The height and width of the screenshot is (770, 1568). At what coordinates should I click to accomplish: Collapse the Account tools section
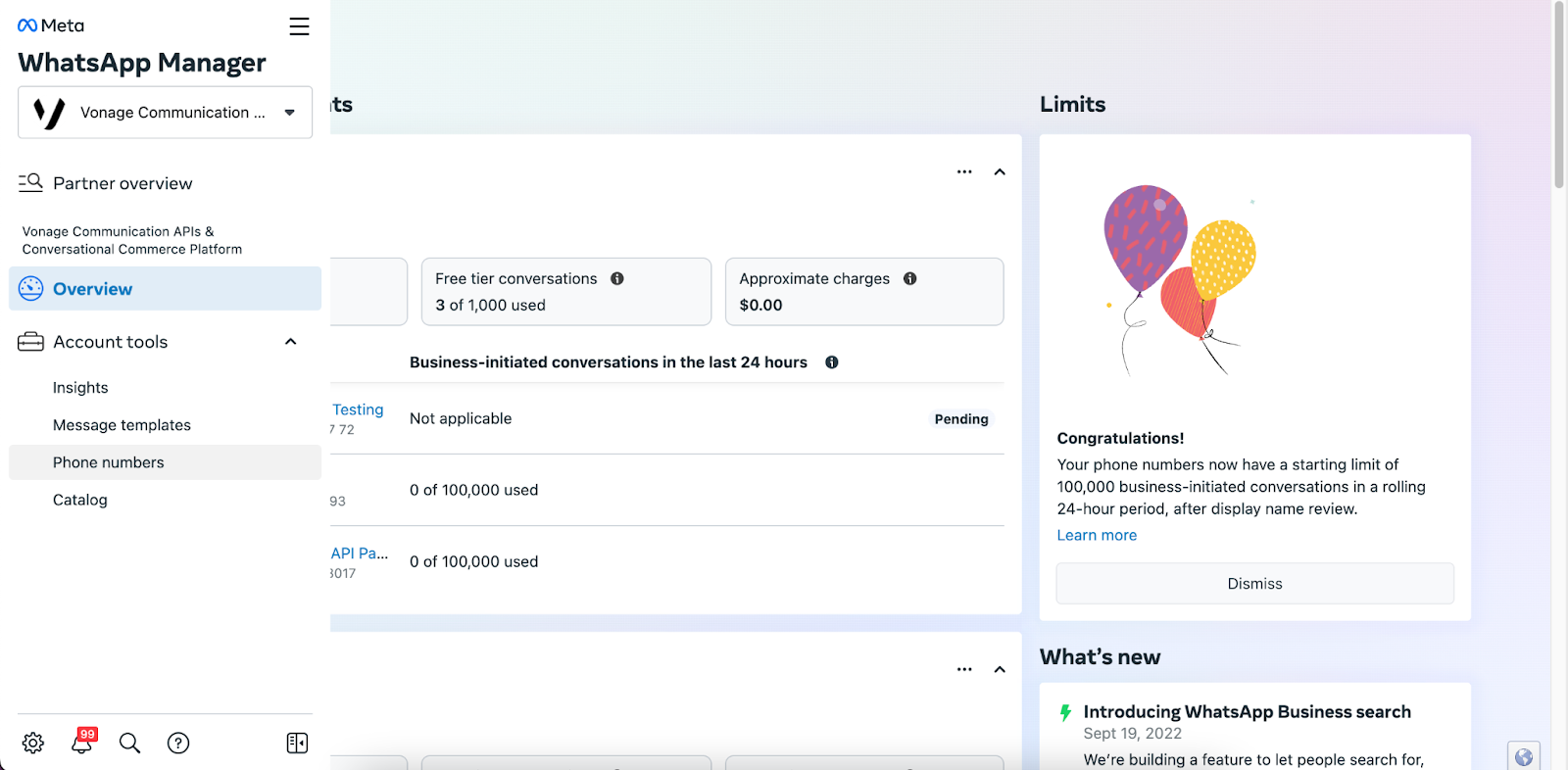(290, 341)
